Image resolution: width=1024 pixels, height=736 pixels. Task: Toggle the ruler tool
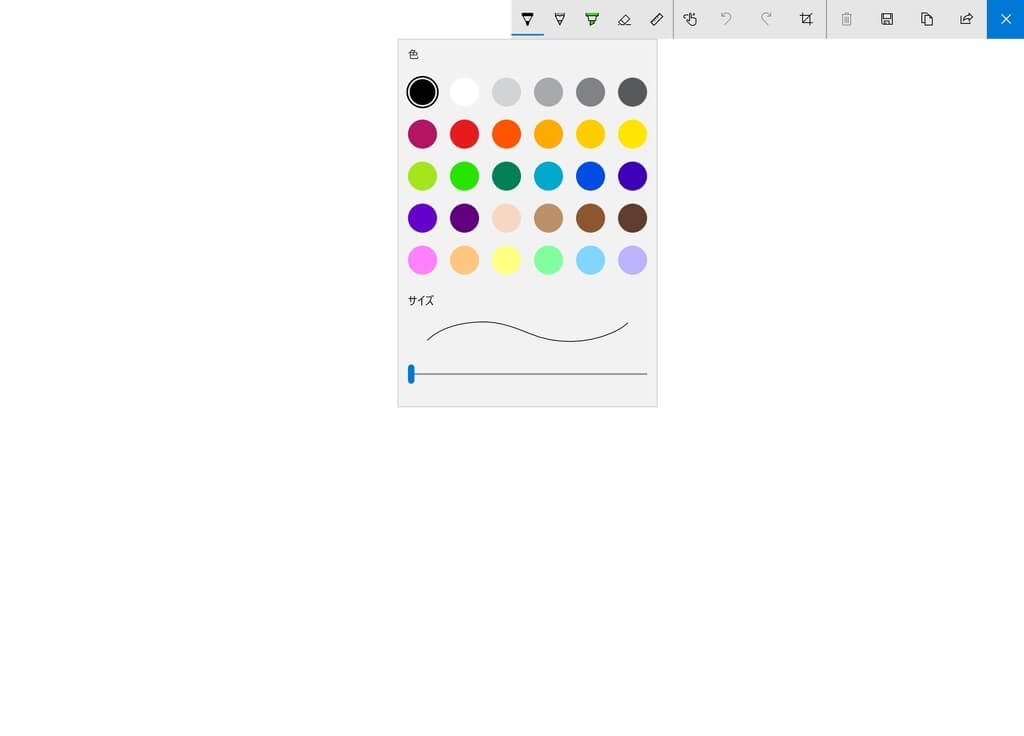[656, 19]
